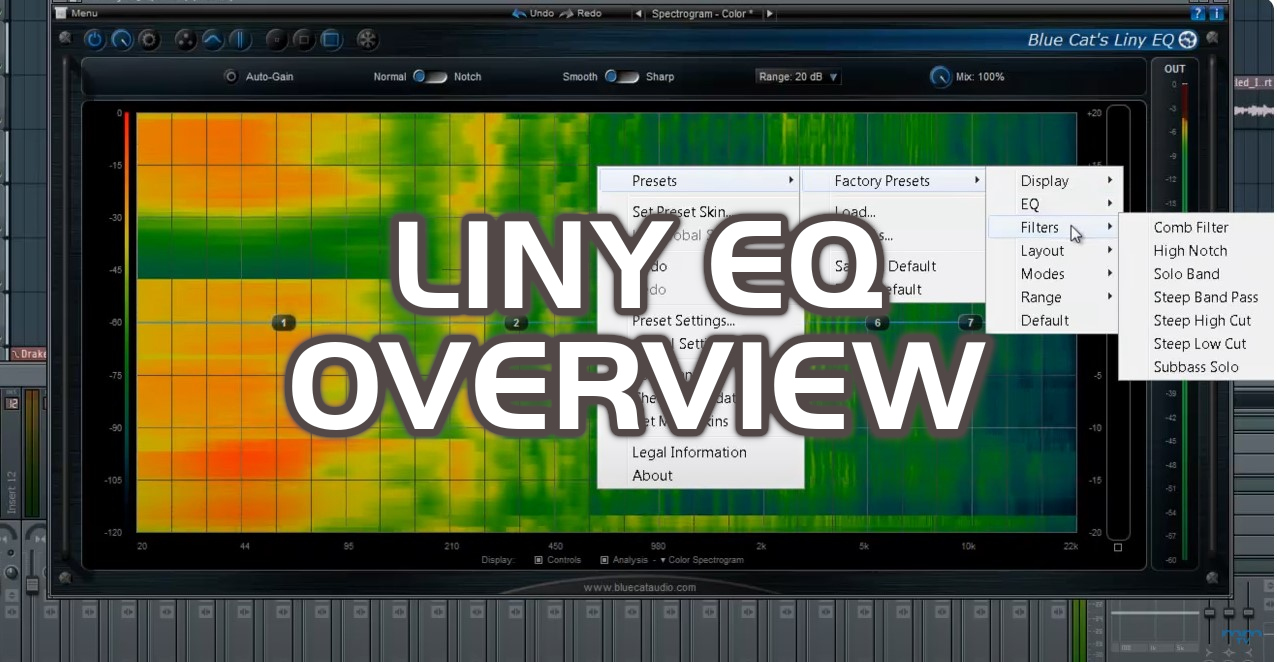Toggle the Analysis display checkbox
This screenshot has width=1277, height=662.
(x=604, y=560)
